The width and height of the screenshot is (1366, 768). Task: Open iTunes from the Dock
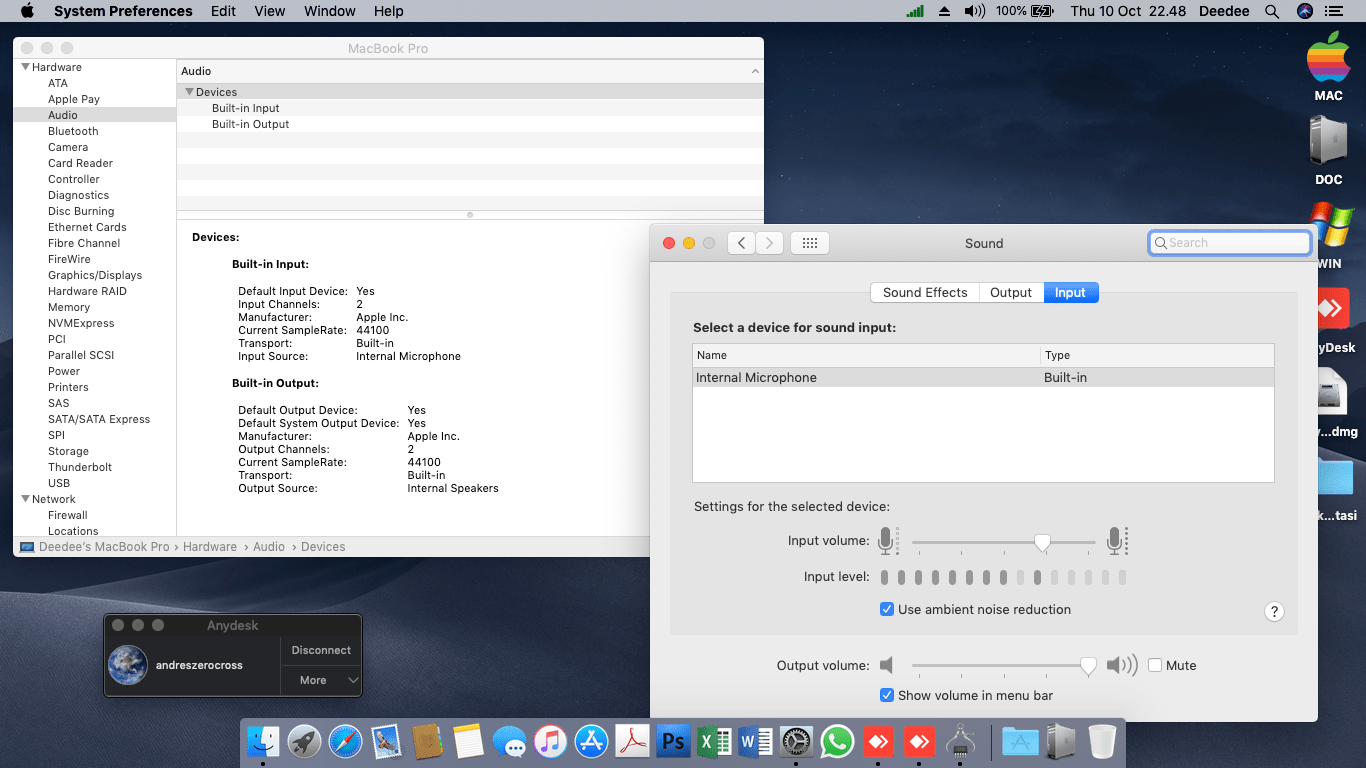[550, 742]
